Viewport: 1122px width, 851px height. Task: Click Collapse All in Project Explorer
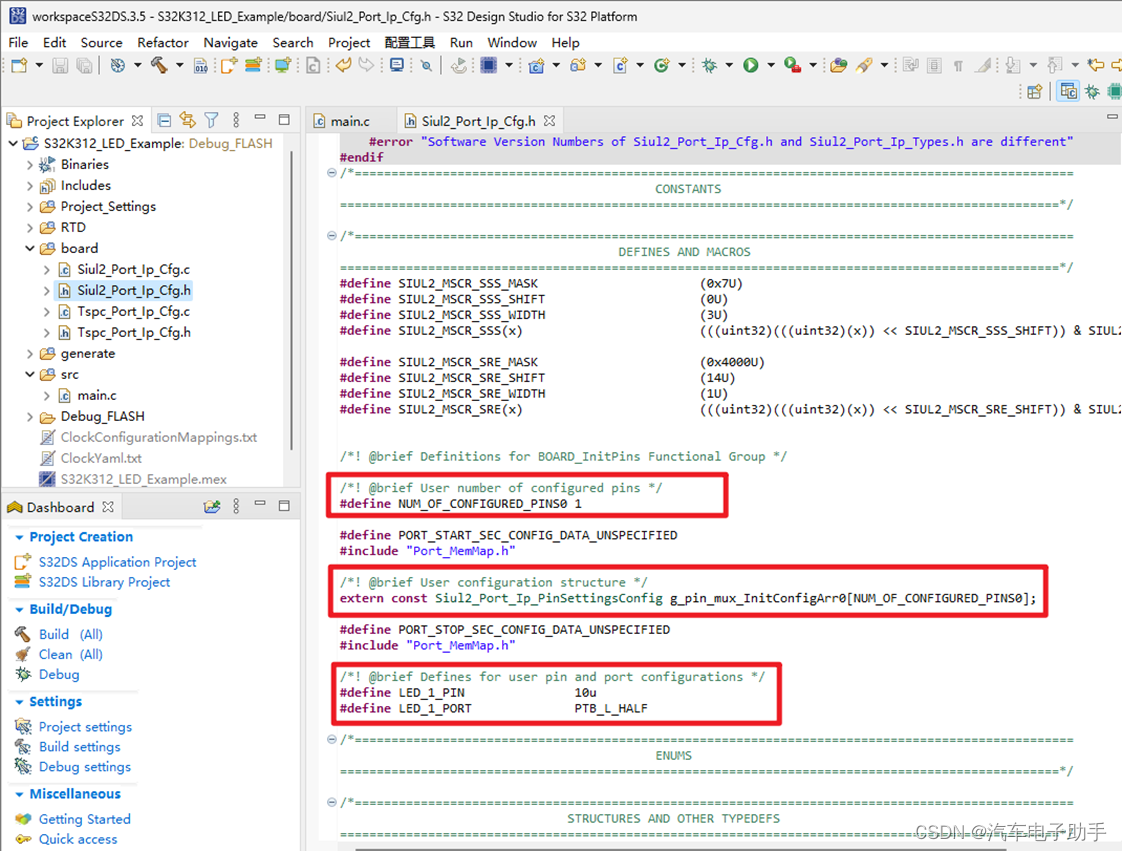click(164, 120)
